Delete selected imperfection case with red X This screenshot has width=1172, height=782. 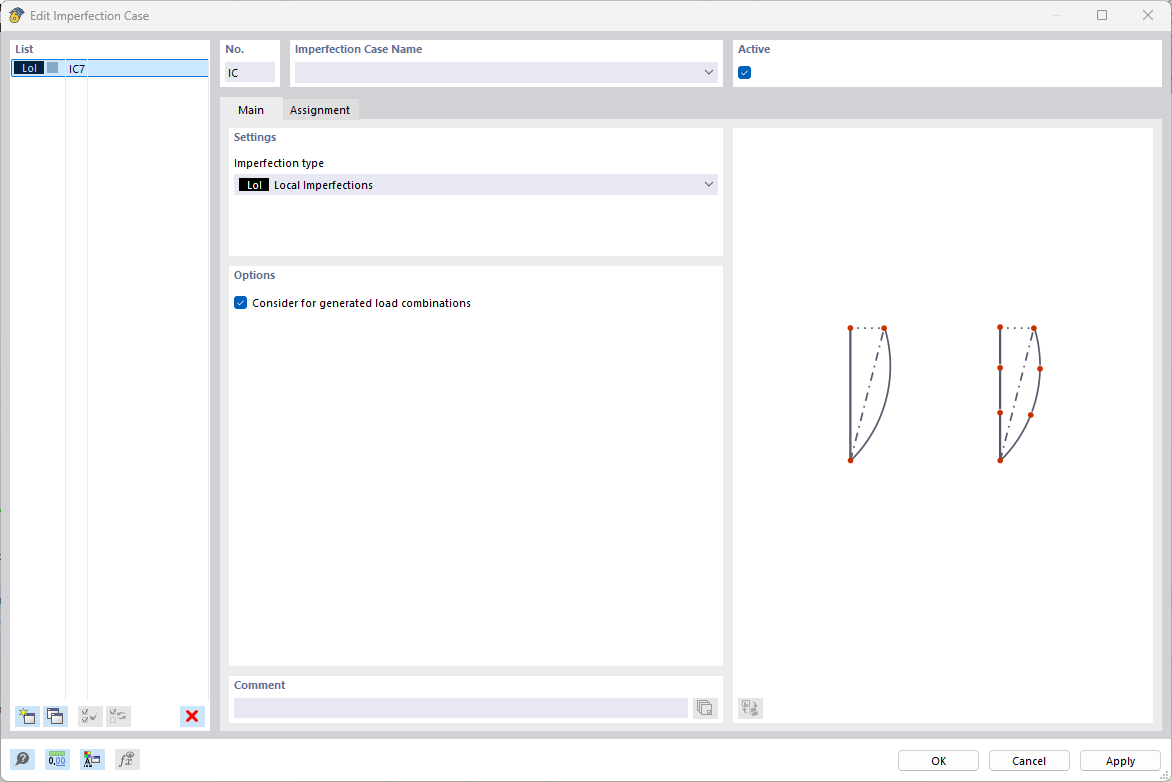(x=192, y=716)
